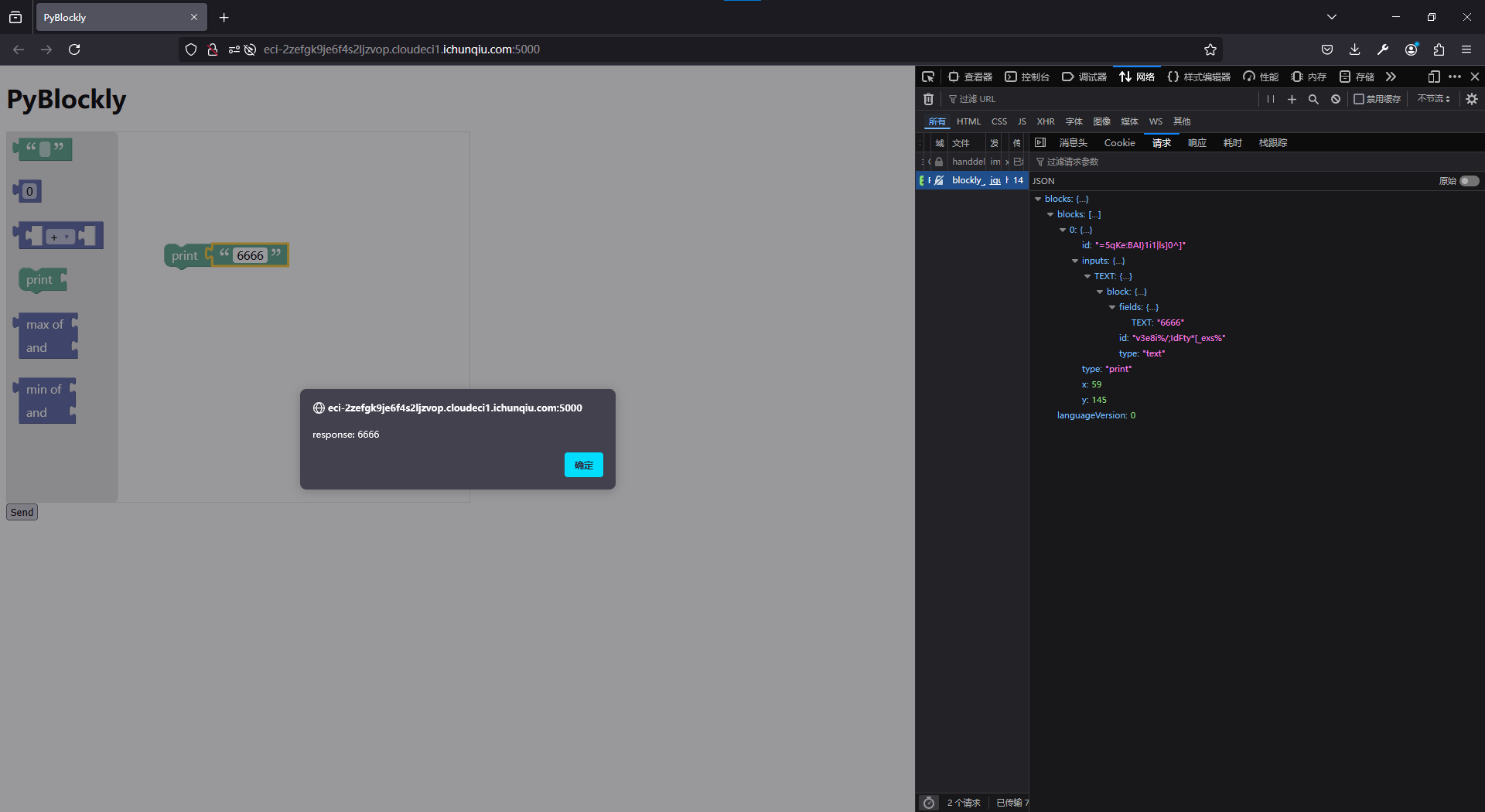Pause network recording
The height and width of the screenshot is (812, 1485).
(1270, 99)
